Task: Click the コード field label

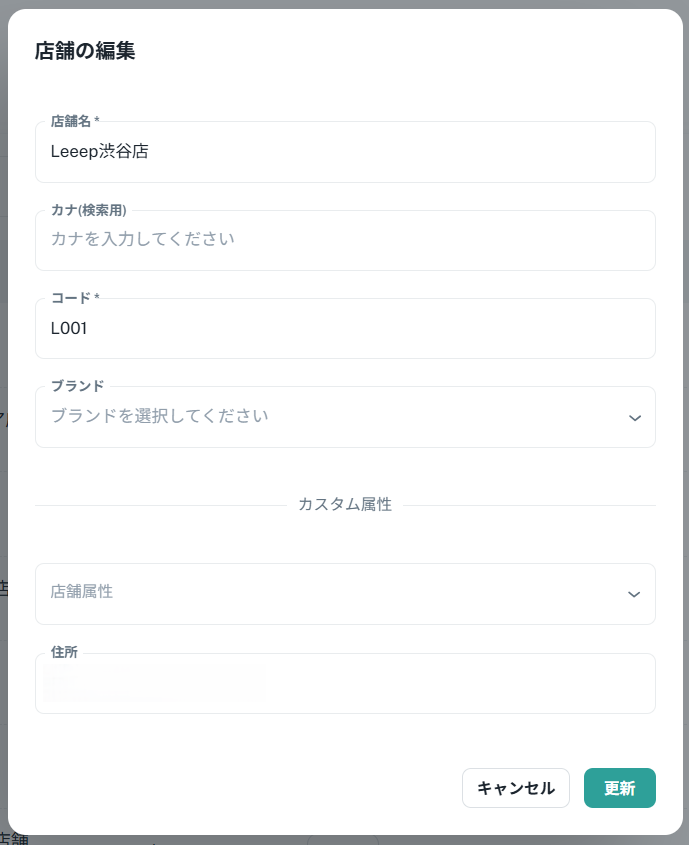Action: point(70,298)
